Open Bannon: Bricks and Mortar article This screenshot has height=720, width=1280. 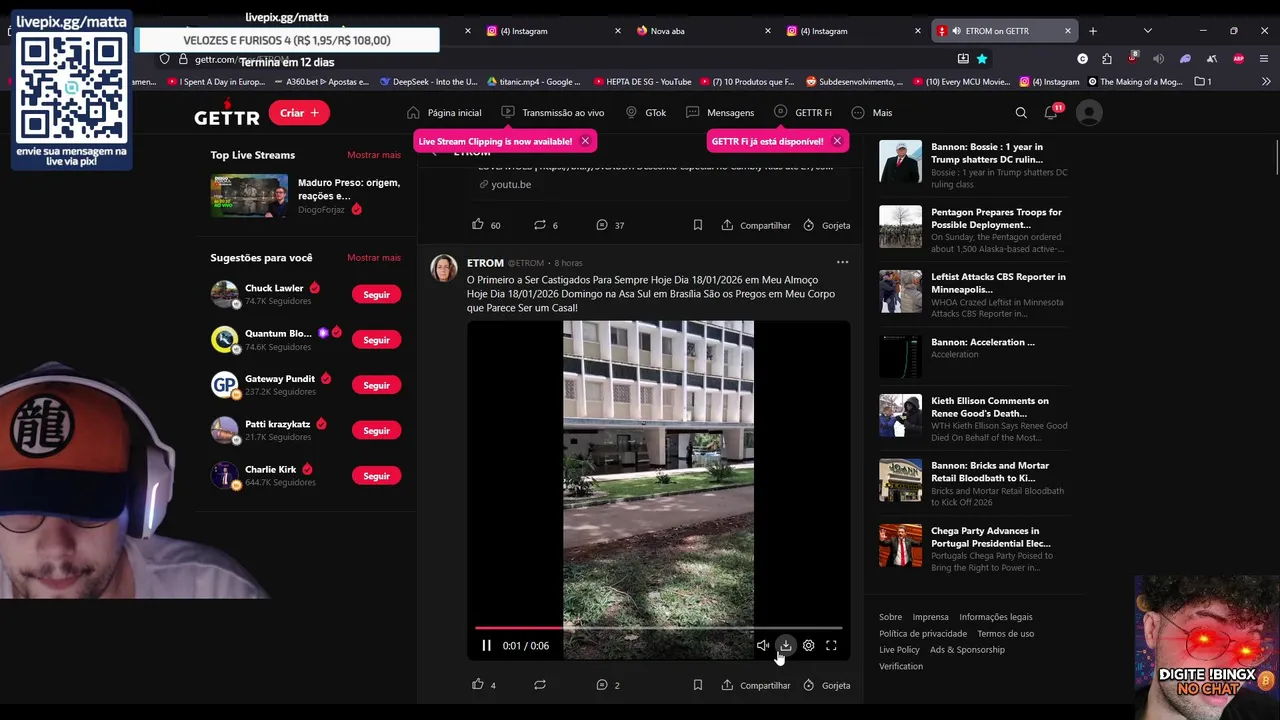(x=973, y=484)
